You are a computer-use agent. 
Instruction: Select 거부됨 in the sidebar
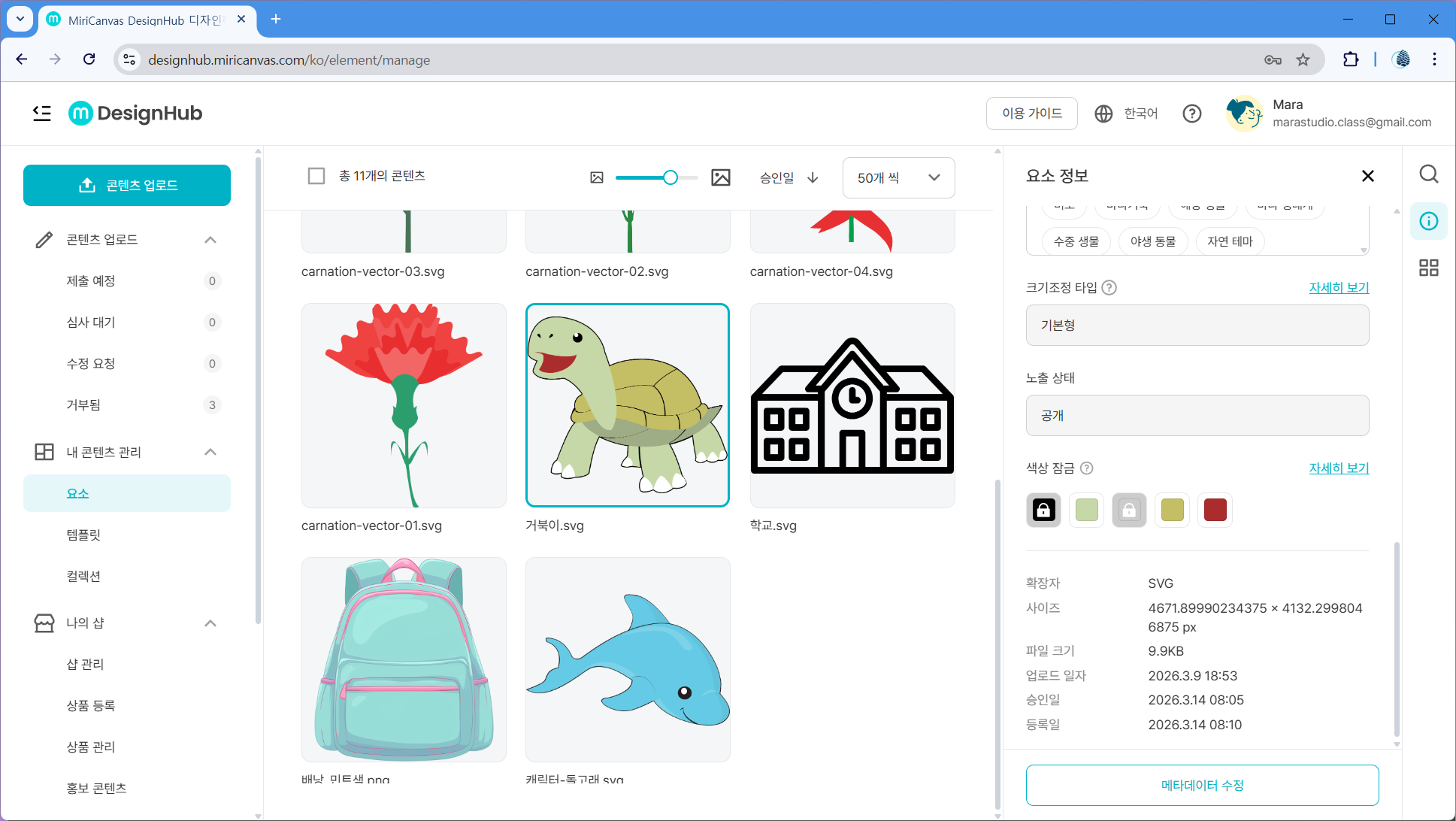point(83,404)
